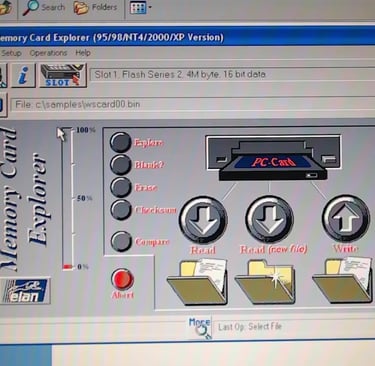Click the Read (new file) down-arrow button

[x=269, y=219]
